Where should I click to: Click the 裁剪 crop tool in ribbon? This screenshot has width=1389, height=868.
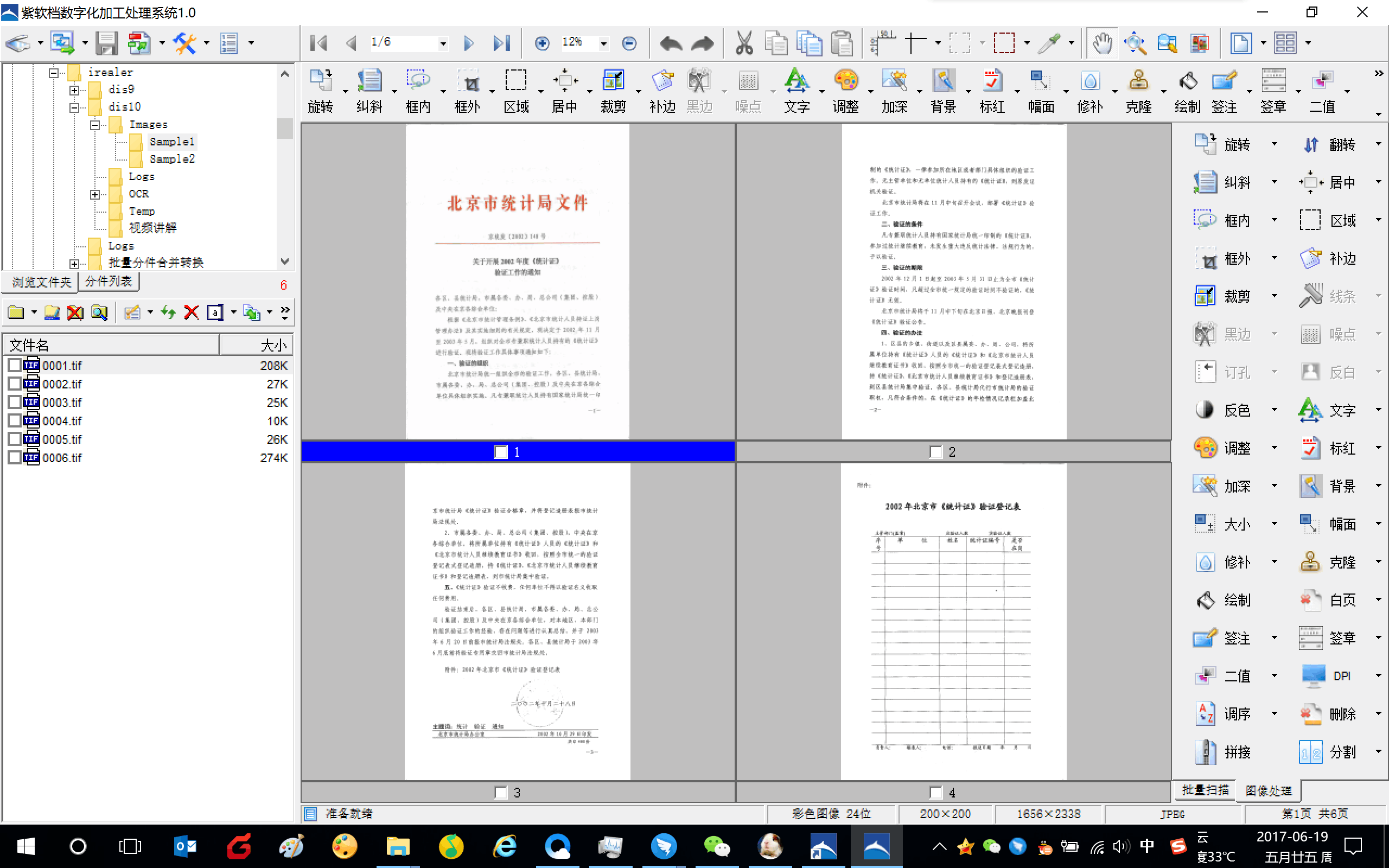(x=613, y=92)
